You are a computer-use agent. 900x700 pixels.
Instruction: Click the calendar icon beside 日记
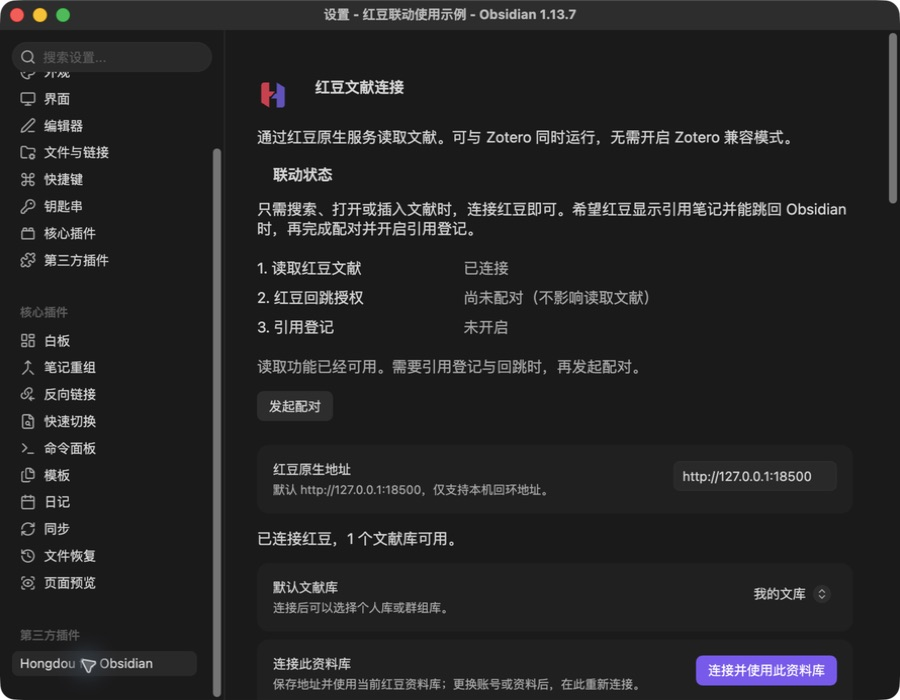point(28,503)
